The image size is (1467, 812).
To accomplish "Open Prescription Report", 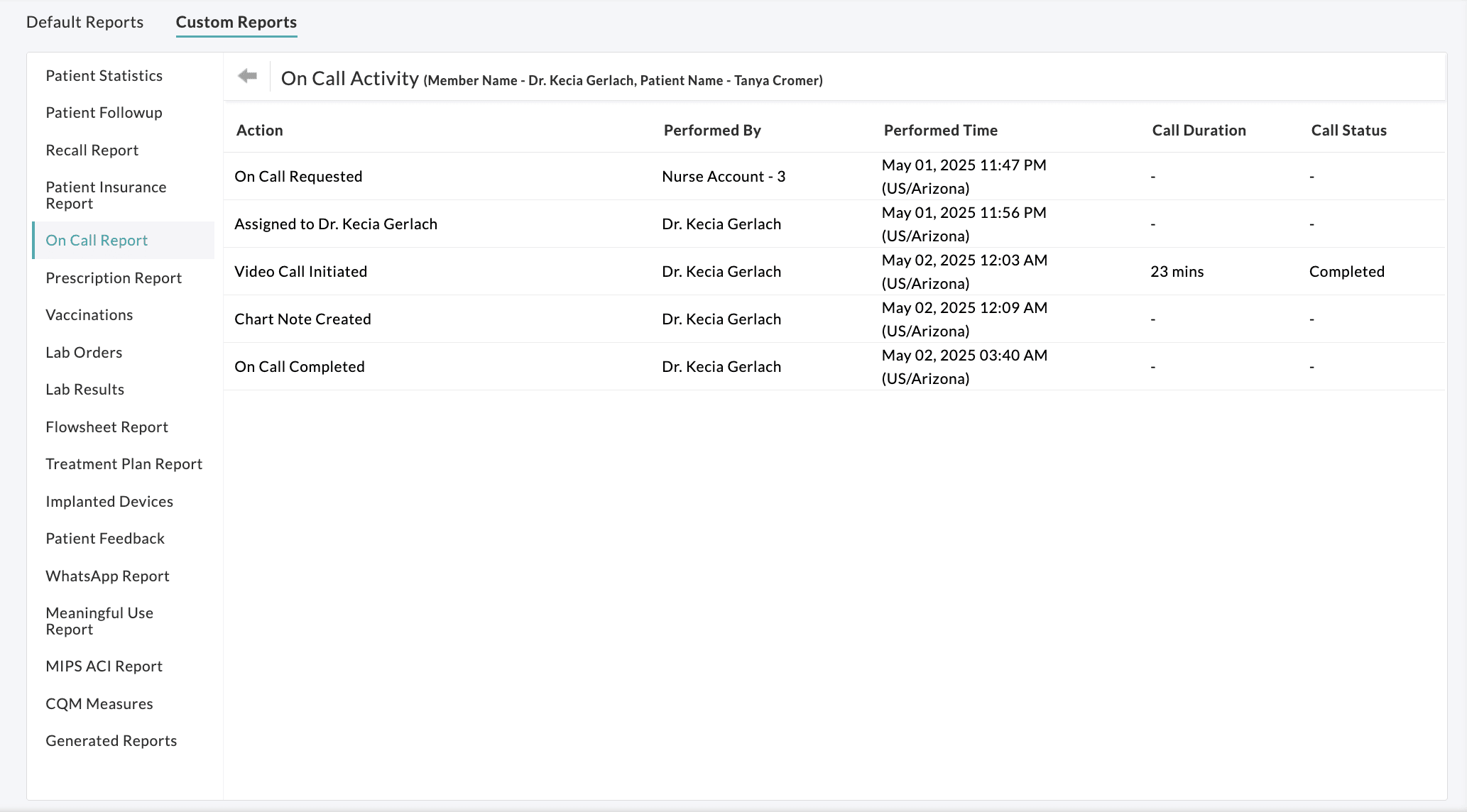I will (x=114, y=278).
